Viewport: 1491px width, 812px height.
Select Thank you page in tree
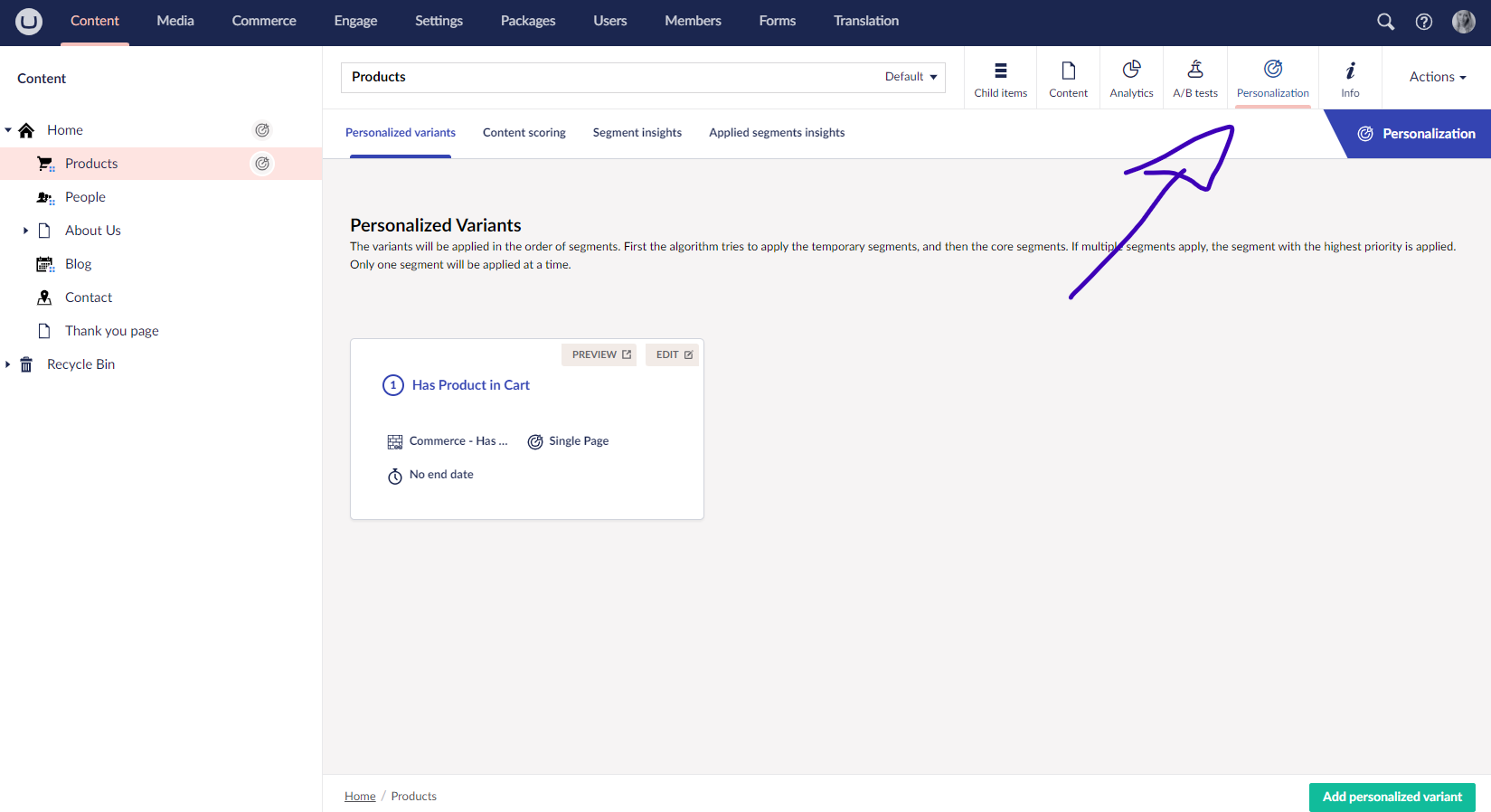click(x=112, y=331)
